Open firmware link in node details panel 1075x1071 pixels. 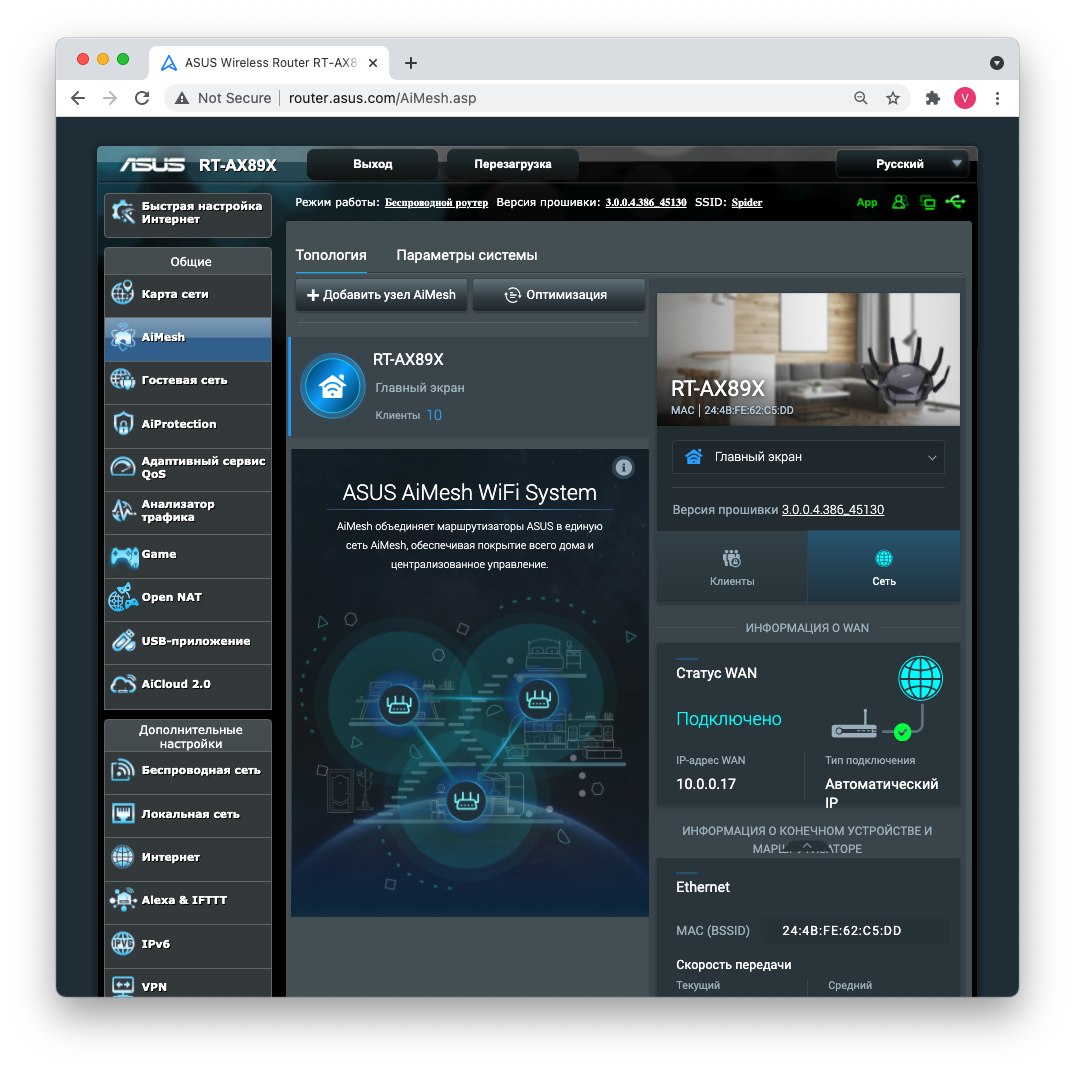(x=832, y=509)
